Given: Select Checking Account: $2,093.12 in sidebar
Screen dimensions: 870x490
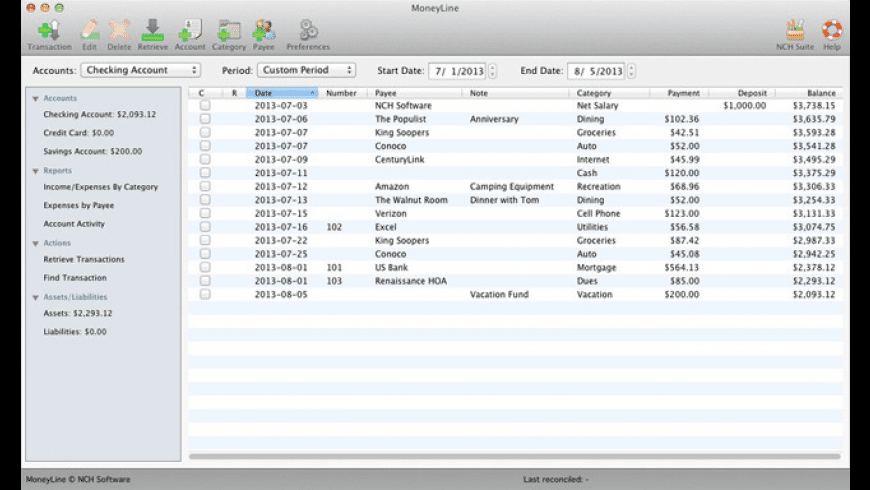Looking at the screenshot, I should [99, 114].
